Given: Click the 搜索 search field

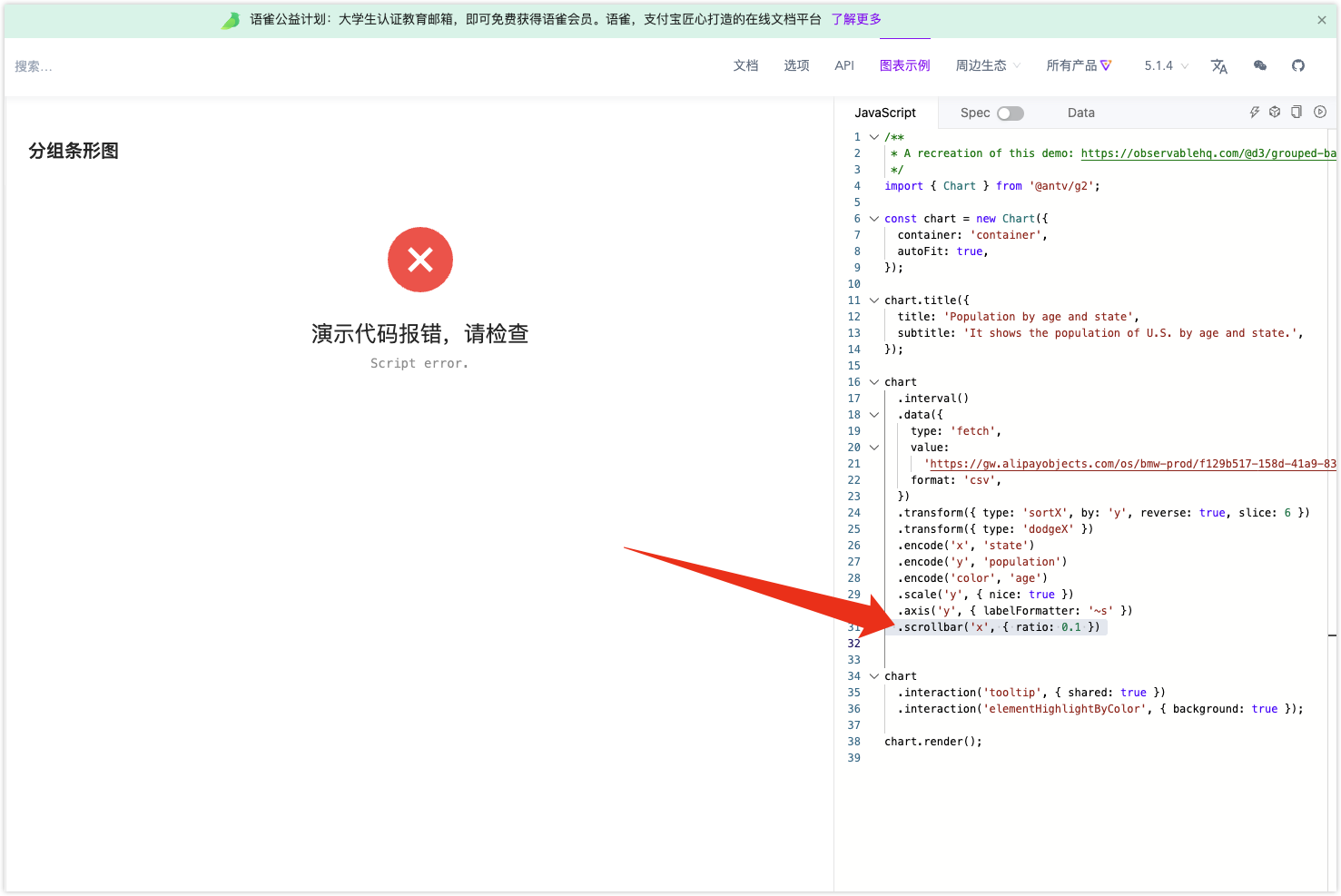Looking at the screenshot, I should point(34,65).
